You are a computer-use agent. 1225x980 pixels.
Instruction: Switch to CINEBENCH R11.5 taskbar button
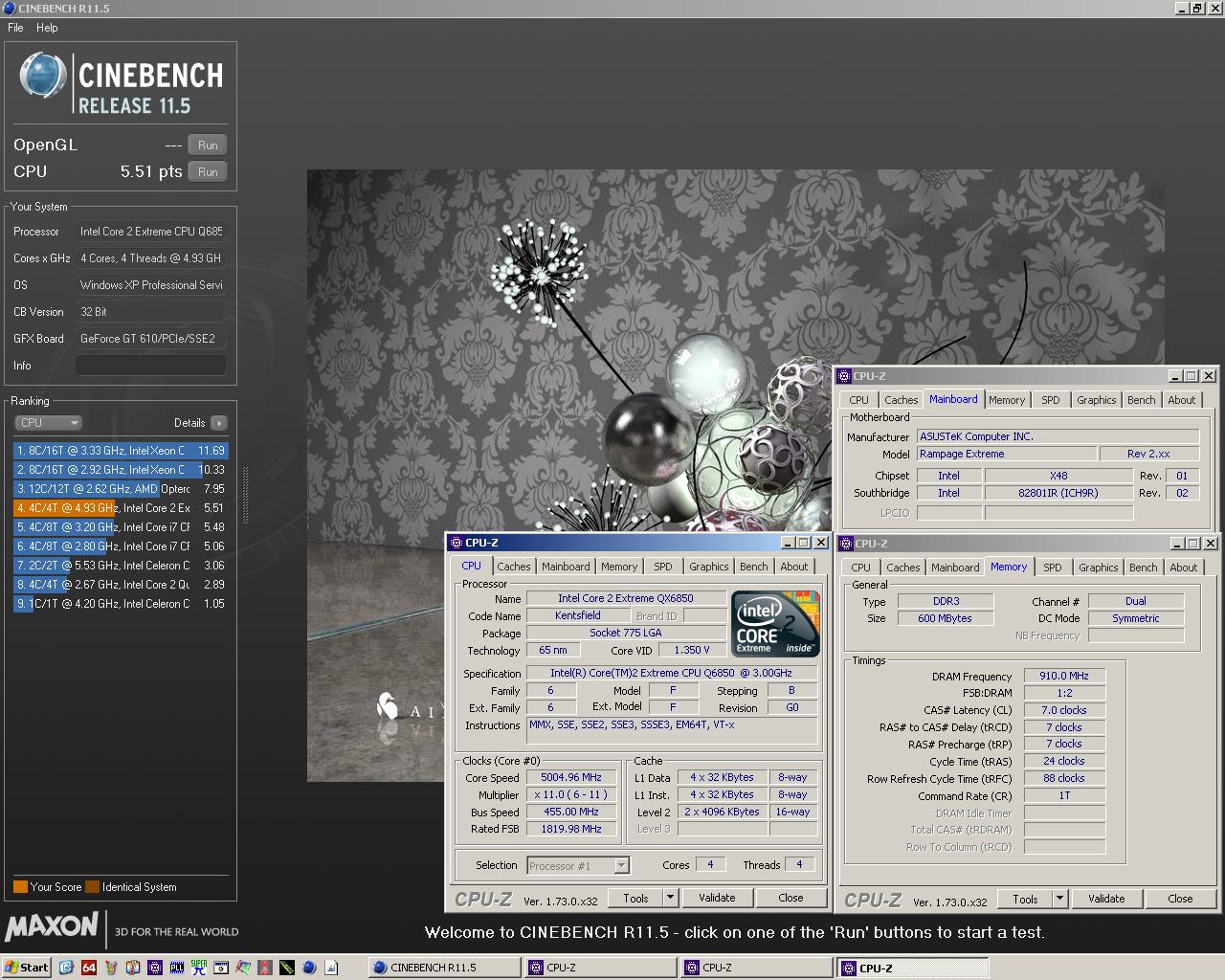tap(443, 968)
